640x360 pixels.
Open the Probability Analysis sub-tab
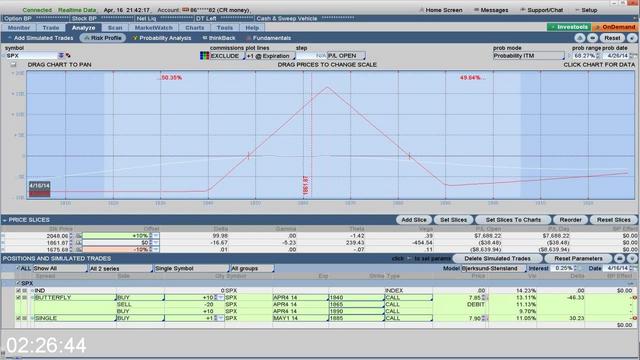(x=162, y=38)
